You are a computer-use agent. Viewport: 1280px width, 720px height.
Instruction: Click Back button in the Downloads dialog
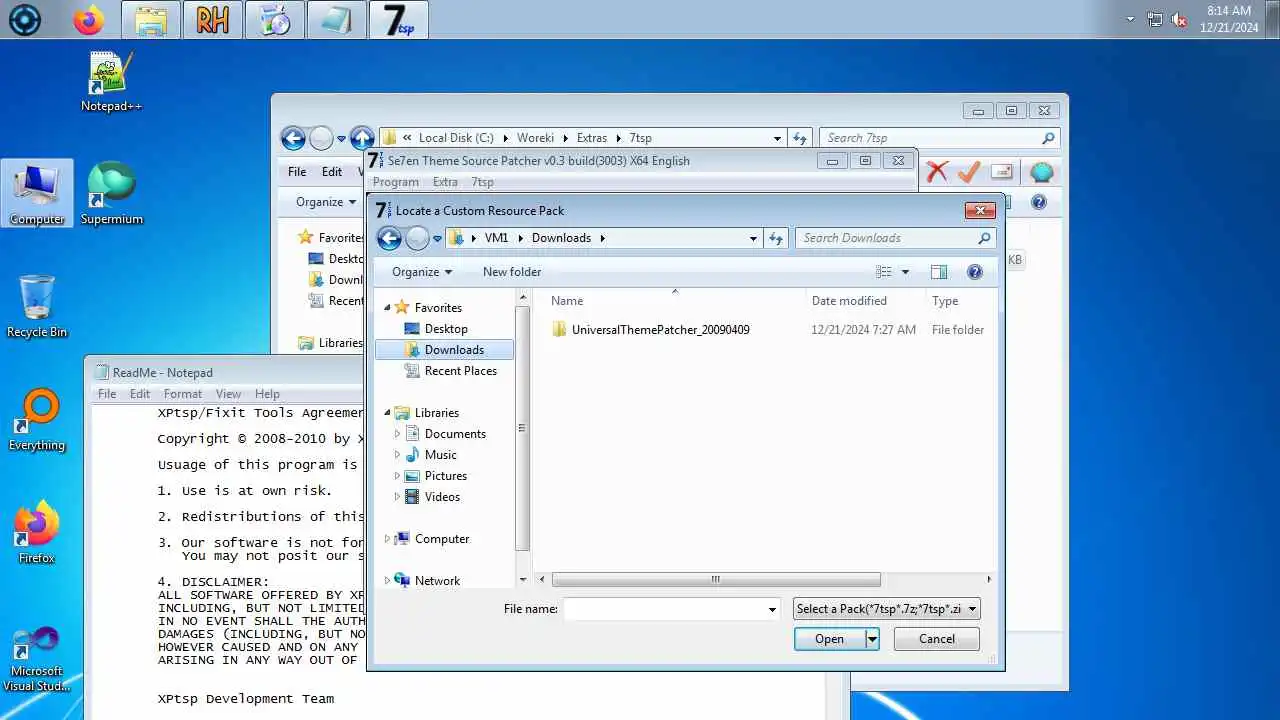389,238
